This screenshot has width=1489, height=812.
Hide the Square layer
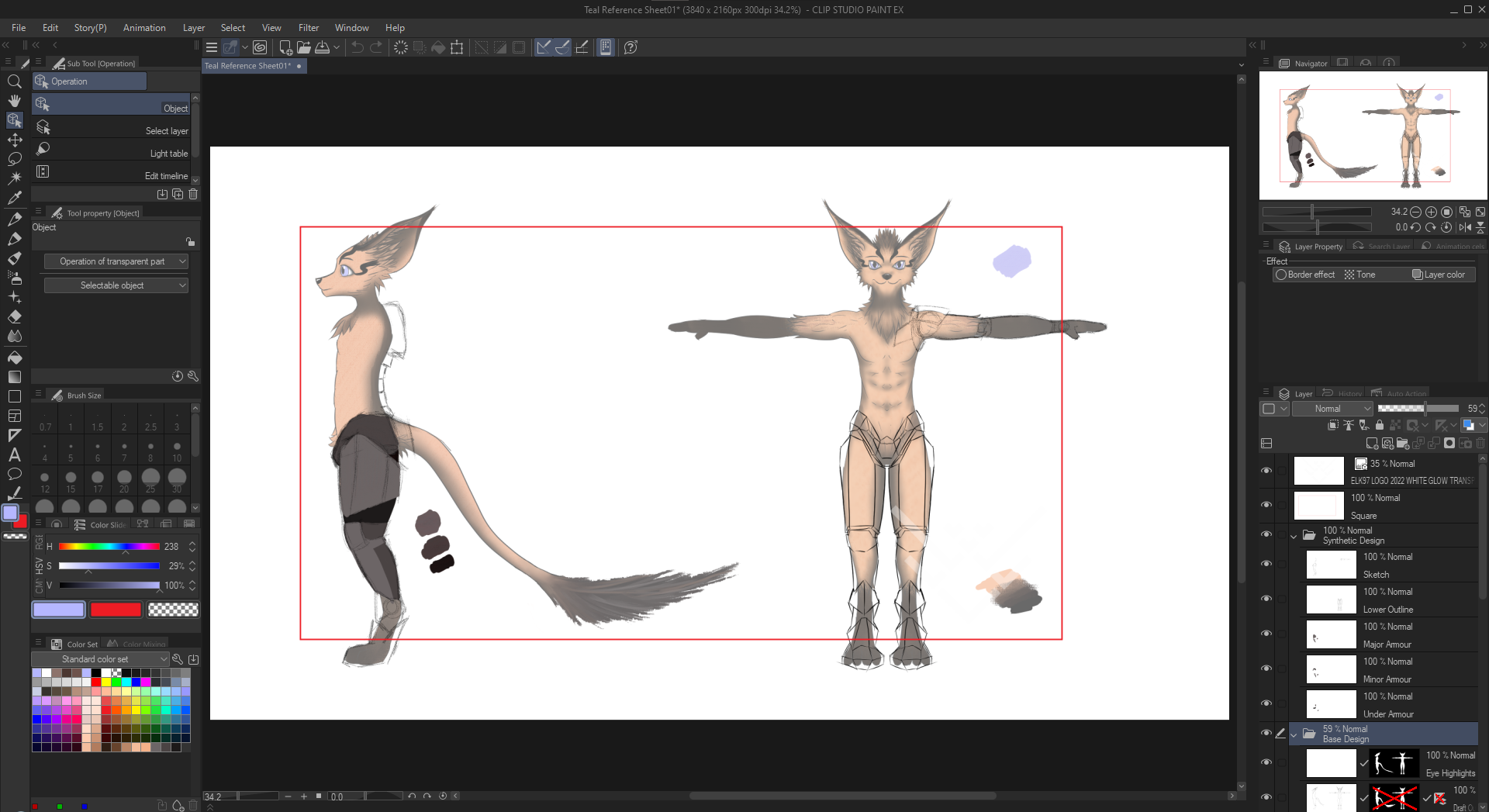tap(1266, 505)
